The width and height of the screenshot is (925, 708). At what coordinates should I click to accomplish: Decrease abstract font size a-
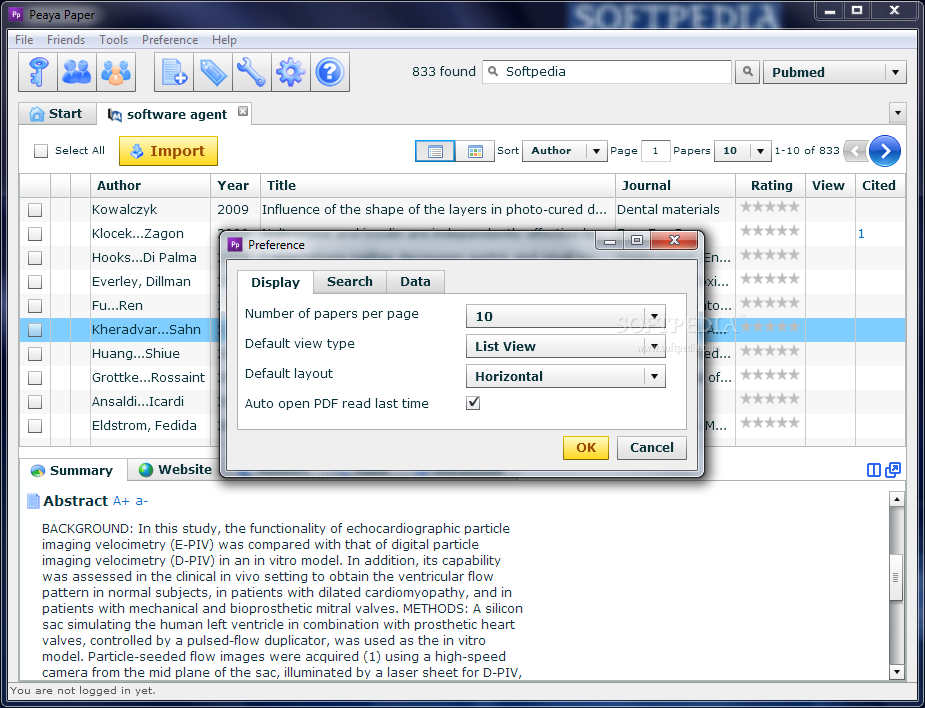[x=142, y=501]
